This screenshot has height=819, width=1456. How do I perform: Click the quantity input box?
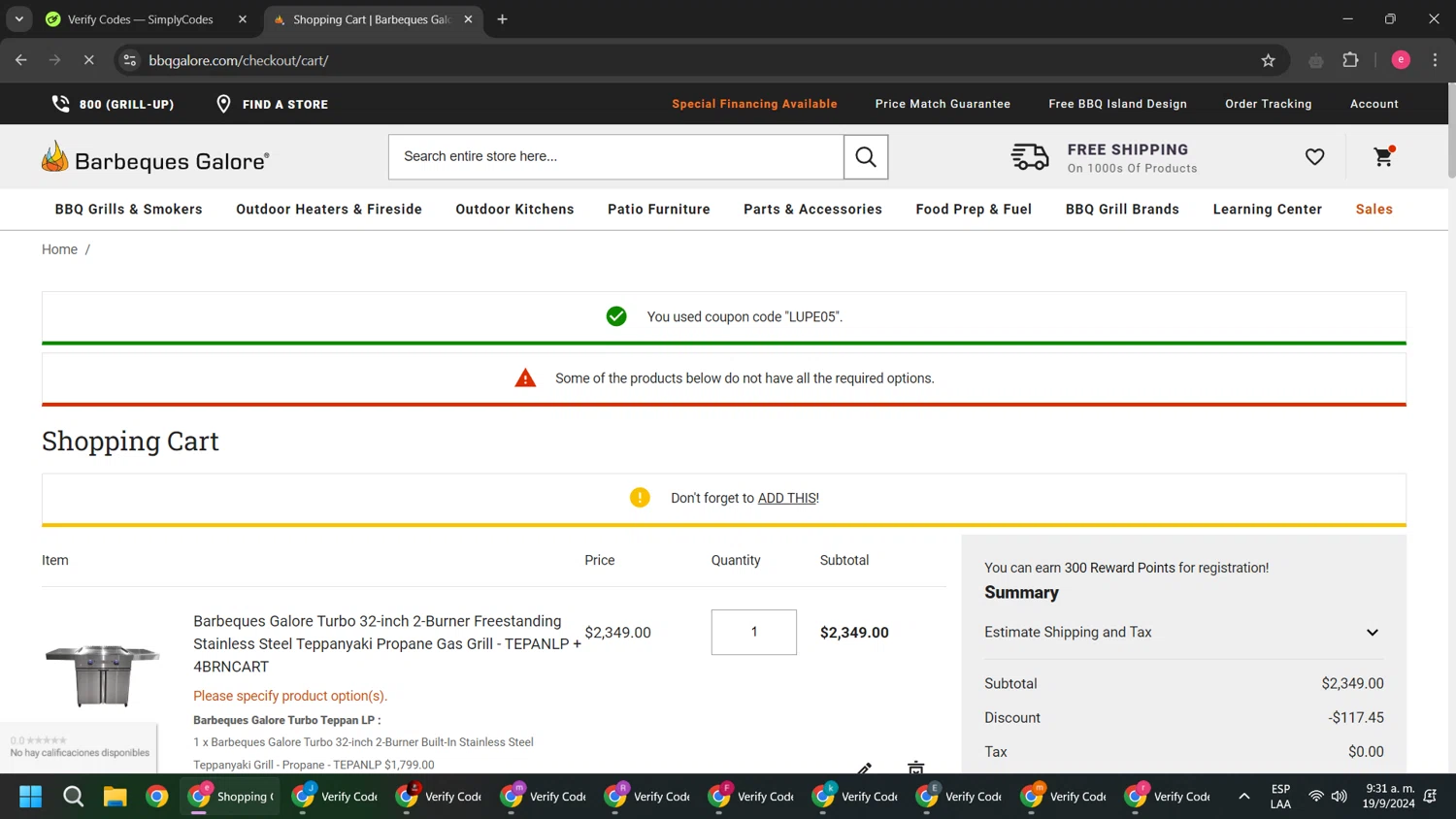pos(754,633)
